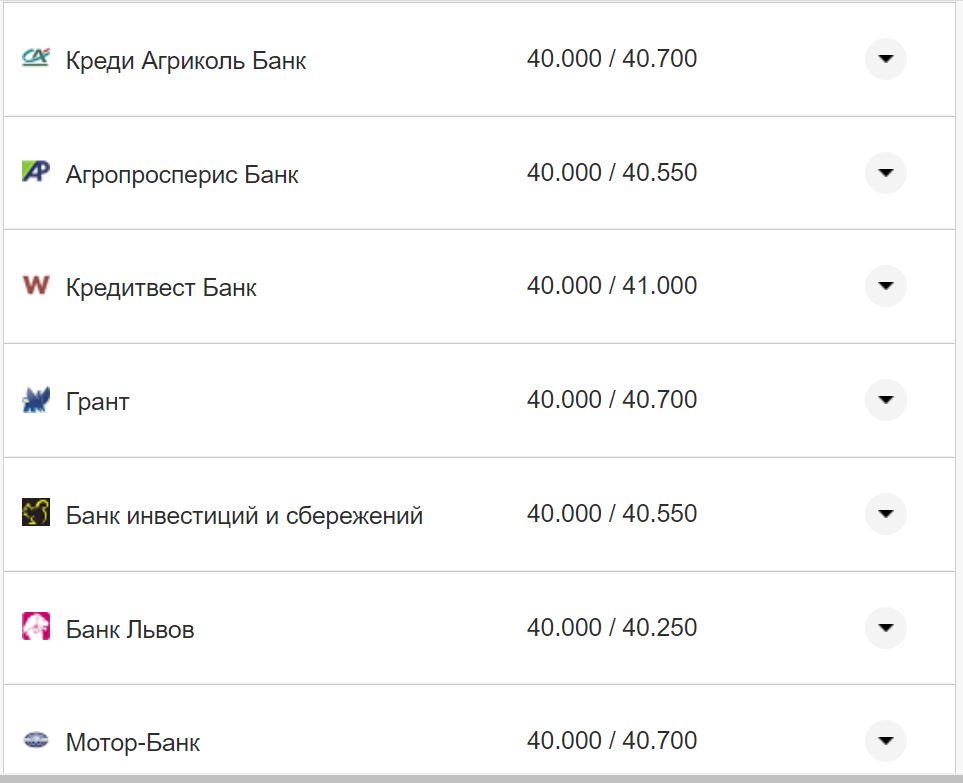Expand details for Креди Агриколь Банк
Screen dimensions: 963x783
point(884,59)
